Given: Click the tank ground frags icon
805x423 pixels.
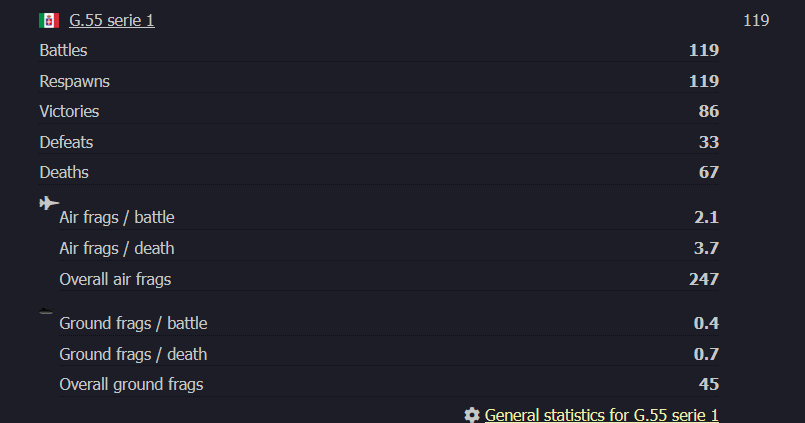Looking at the screenshot, I should [46, 312].
